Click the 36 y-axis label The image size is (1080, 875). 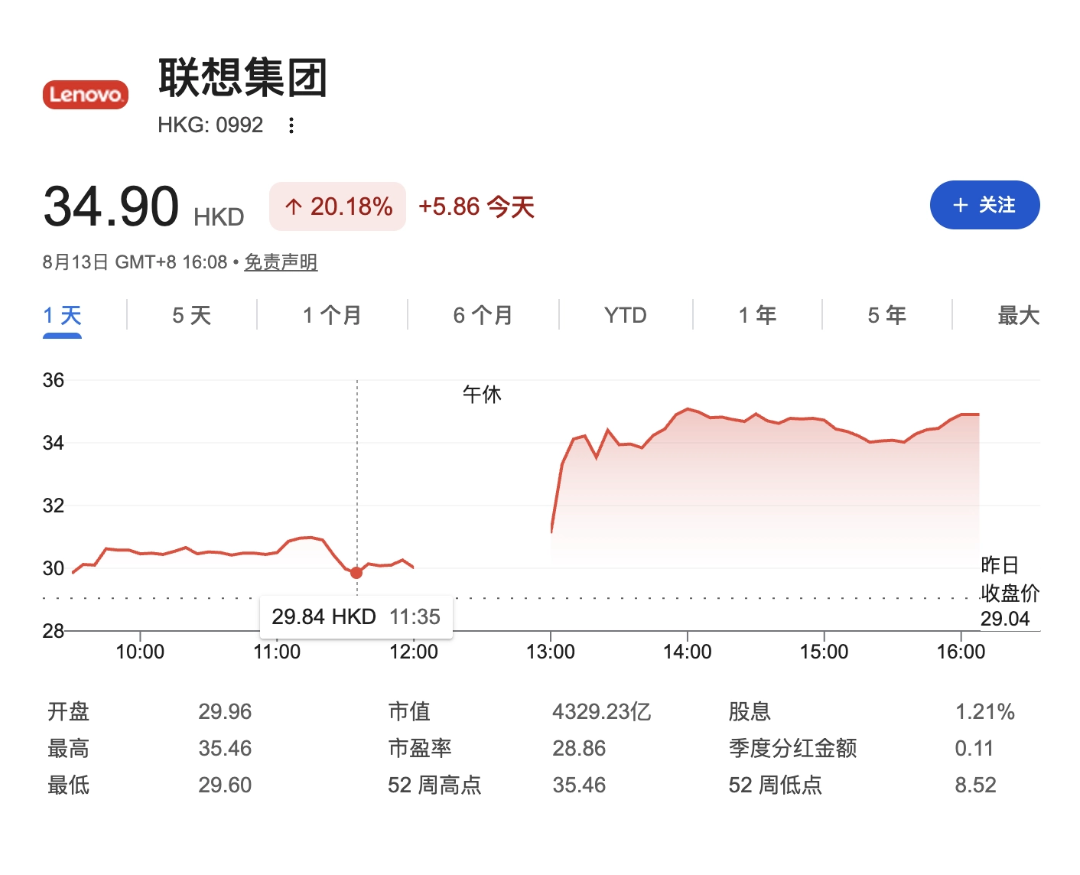pos(53,380)
